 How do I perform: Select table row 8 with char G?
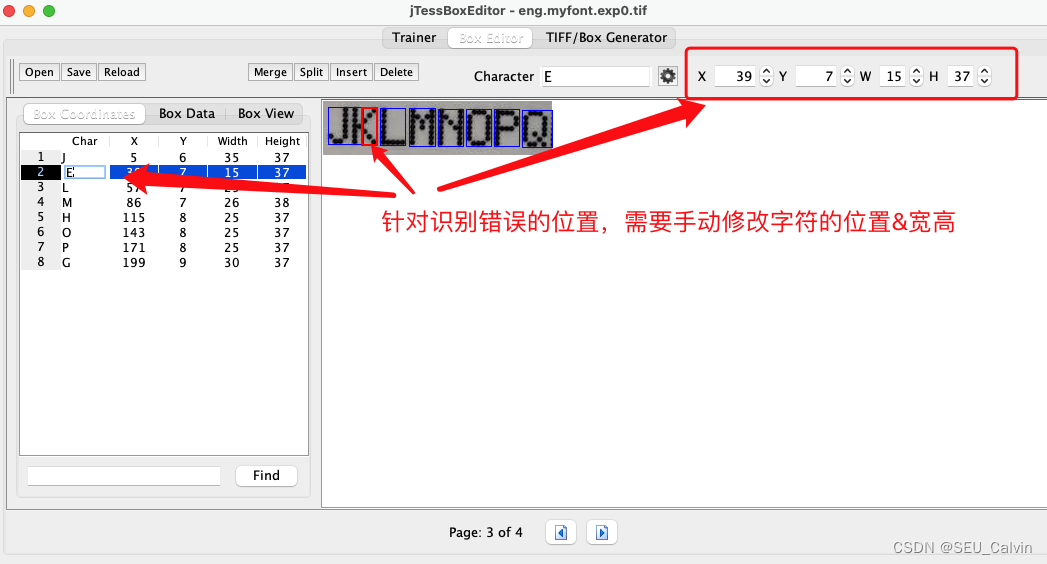(164, 262)
